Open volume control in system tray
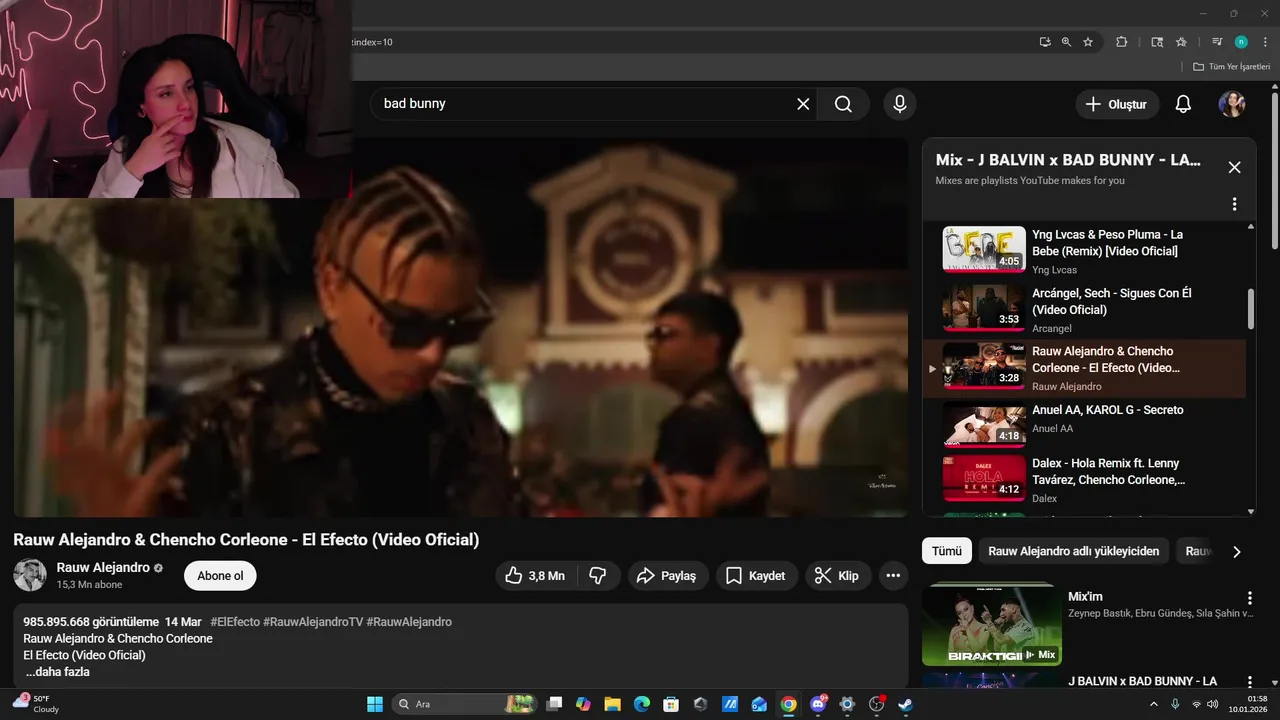This screenshot has width=1280, height=720. pyautogui.click(x=1214, y=704)
